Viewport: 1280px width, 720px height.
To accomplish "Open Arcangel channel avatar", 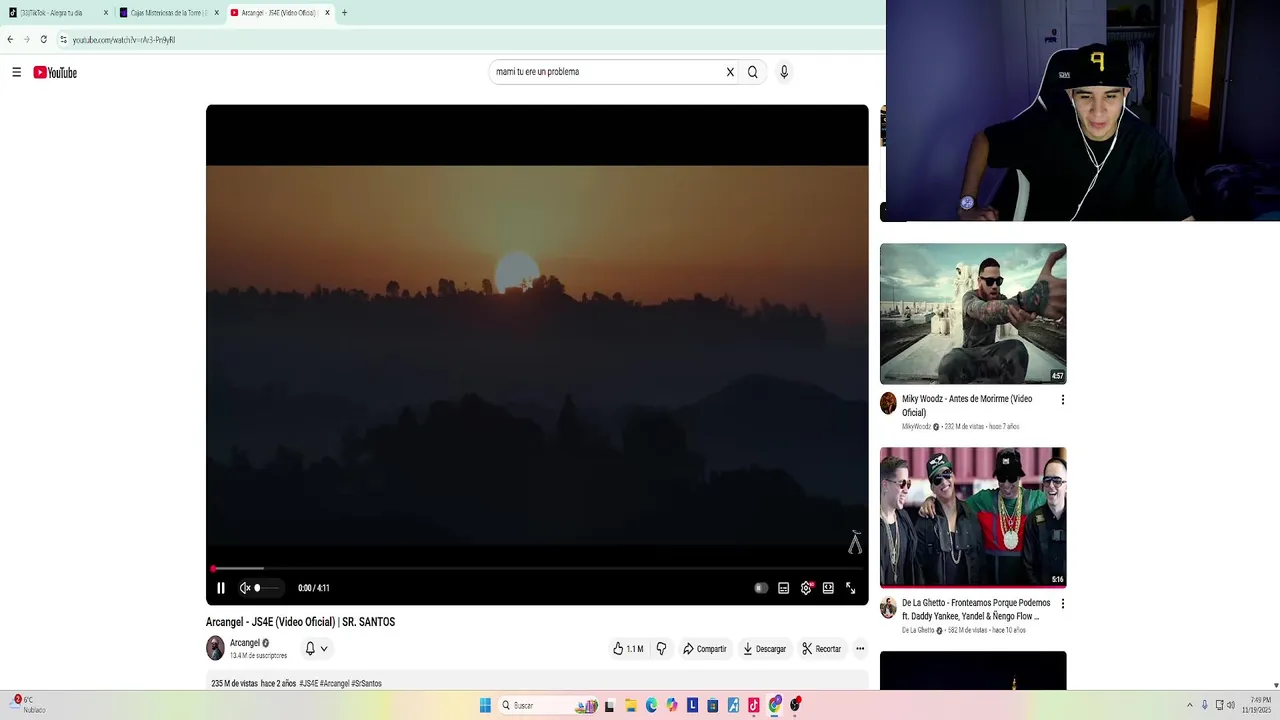I will click(x=215, y=648).
